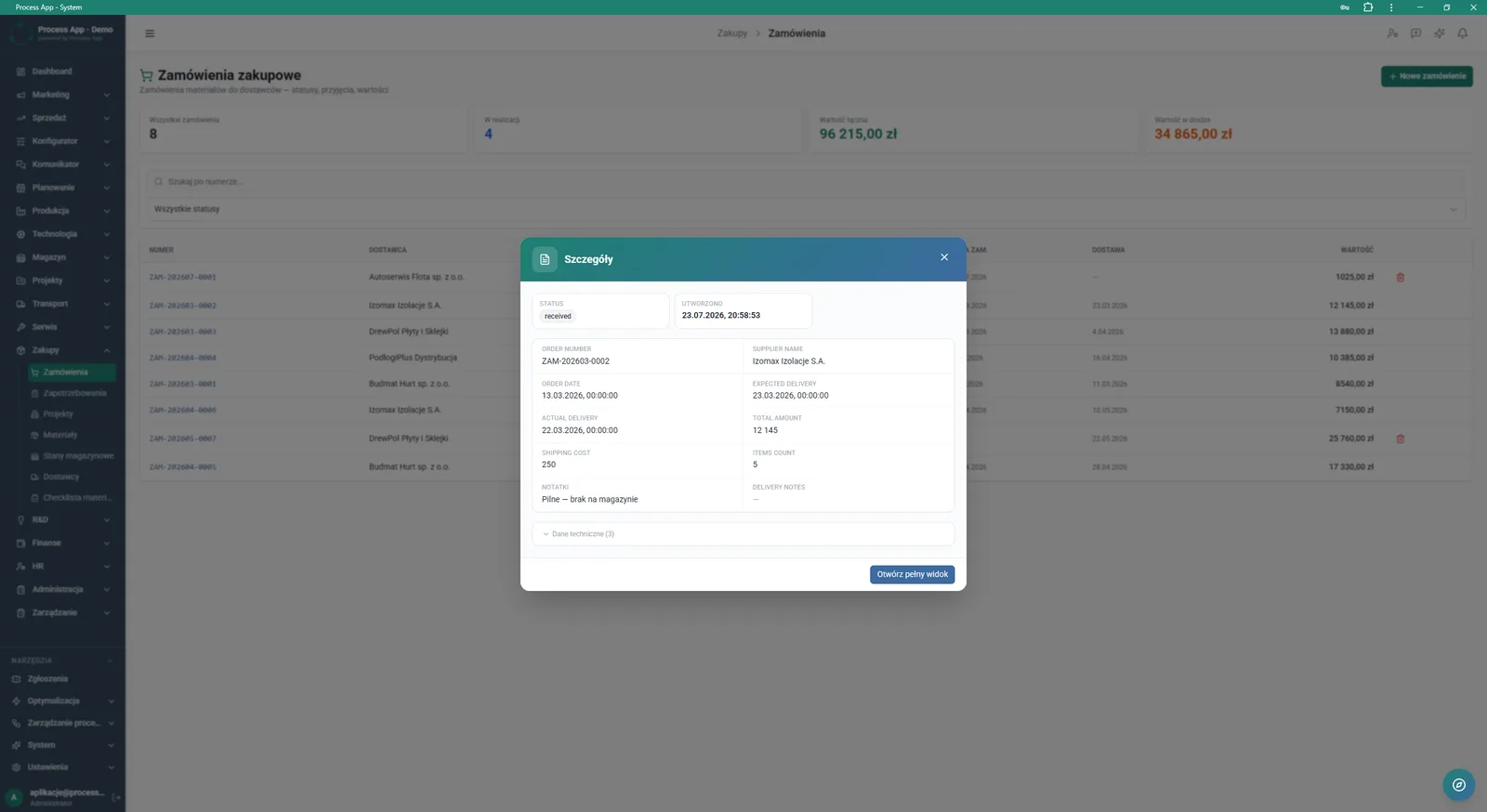This screenshot has height=812, width=1487.
Task: Click the extensions puzzle icon in title bar
Action: [x=1368, y=7]
